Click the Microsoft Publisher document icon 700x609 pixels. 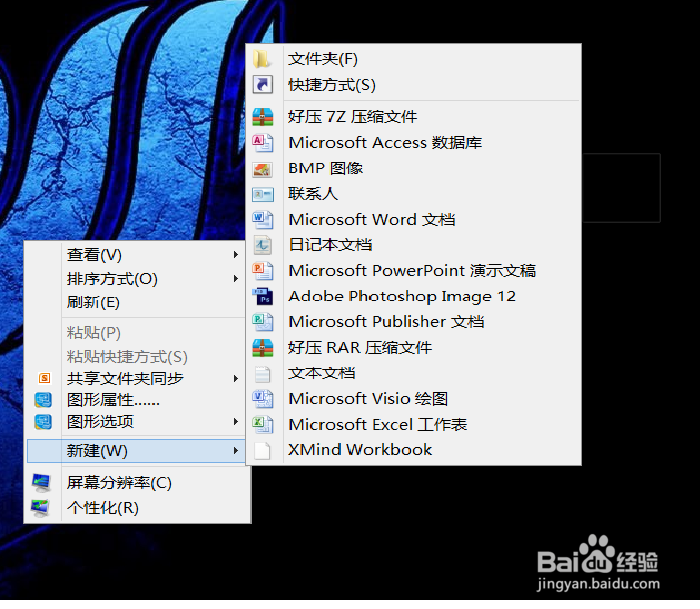[262, 322]
